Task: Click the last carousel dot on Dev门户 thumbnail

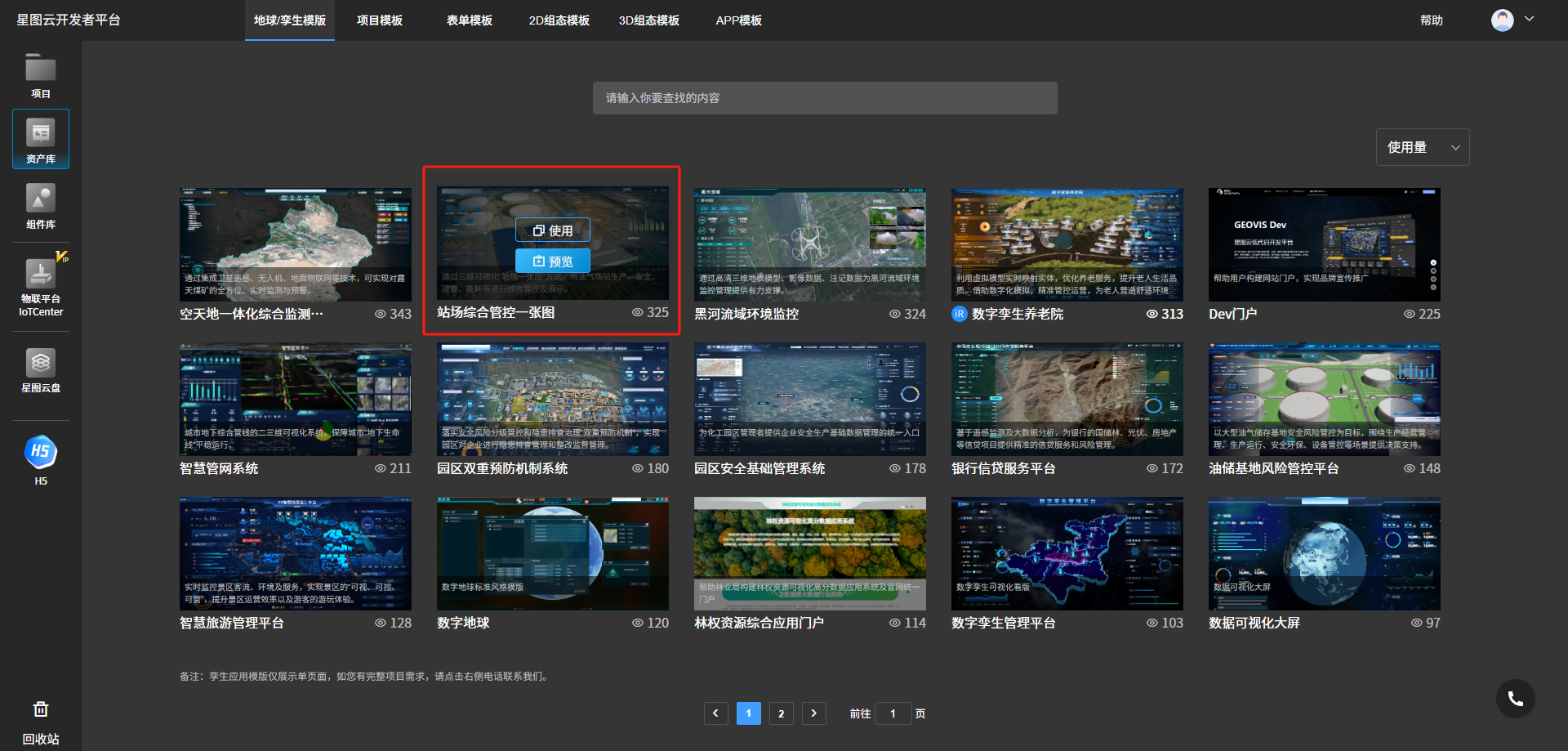Action: tap(1433, 288)
